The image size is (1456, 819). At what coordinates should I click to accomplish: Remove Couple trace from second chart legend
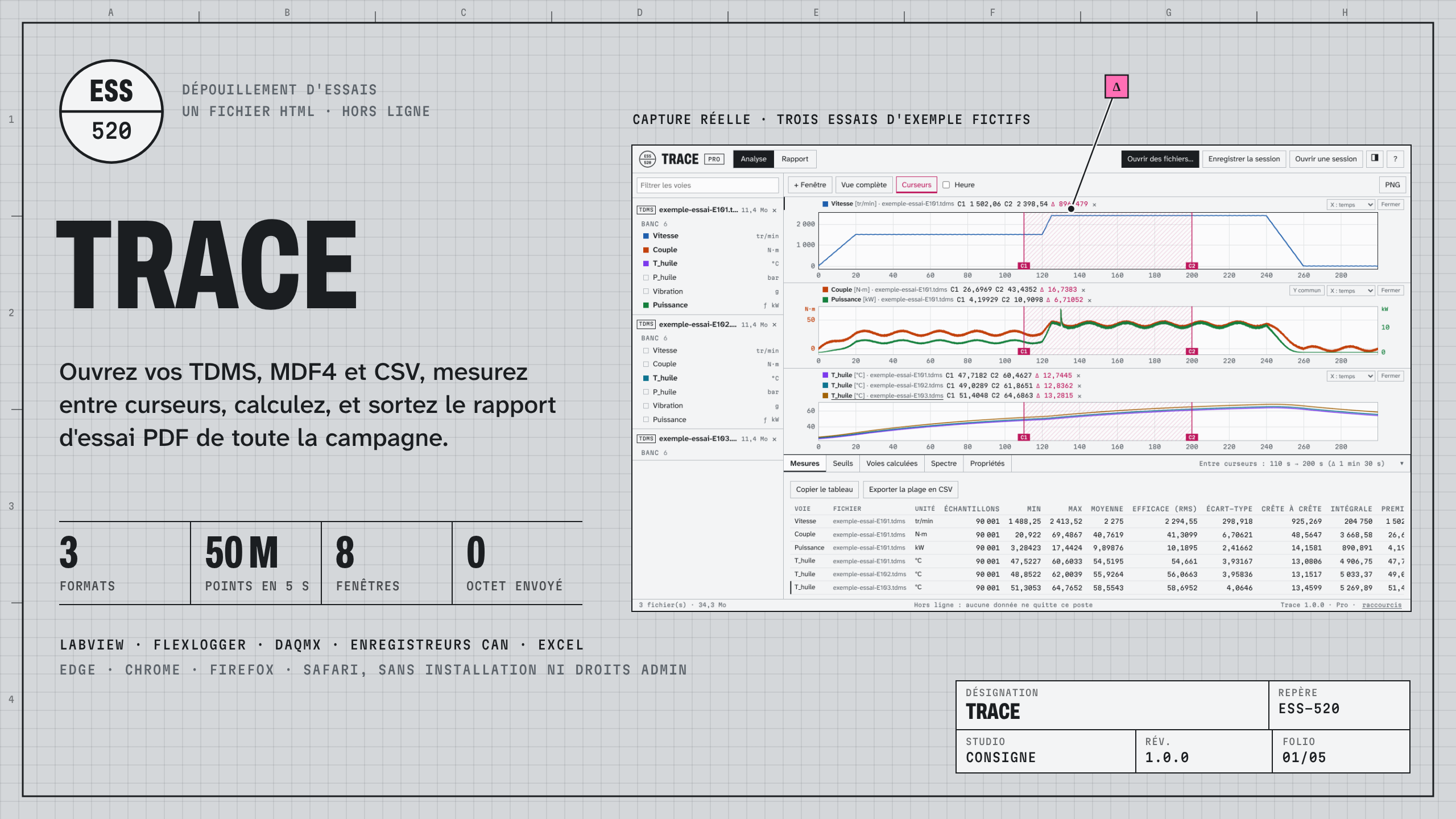click(x=1083, y=290)
